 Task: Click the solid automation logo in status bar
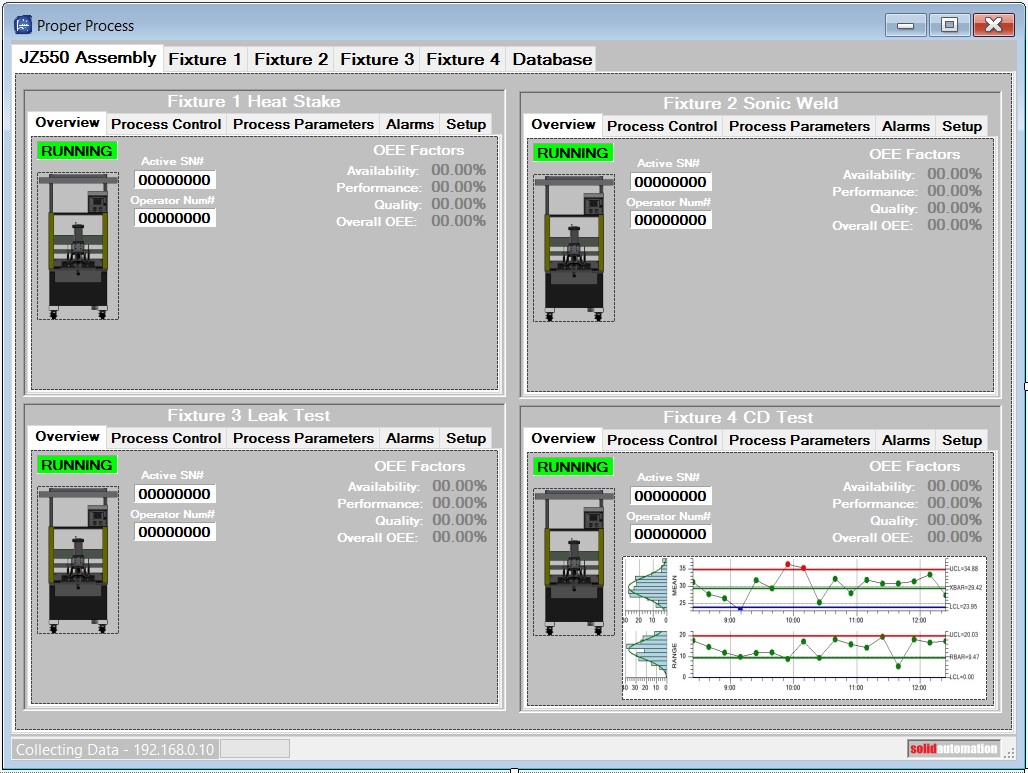(953, 748)
